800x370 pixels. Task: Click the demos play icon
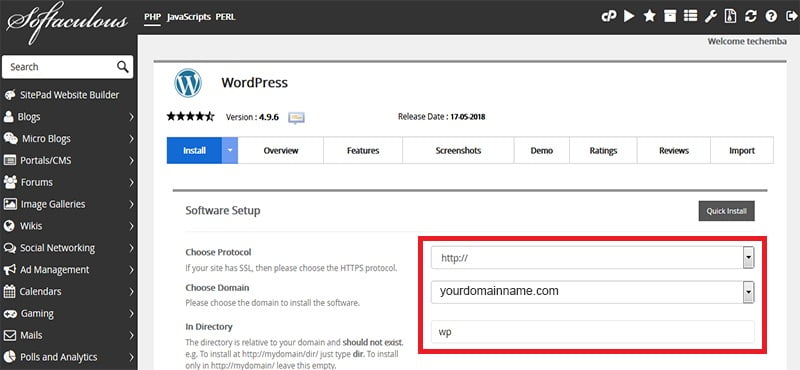629,16
